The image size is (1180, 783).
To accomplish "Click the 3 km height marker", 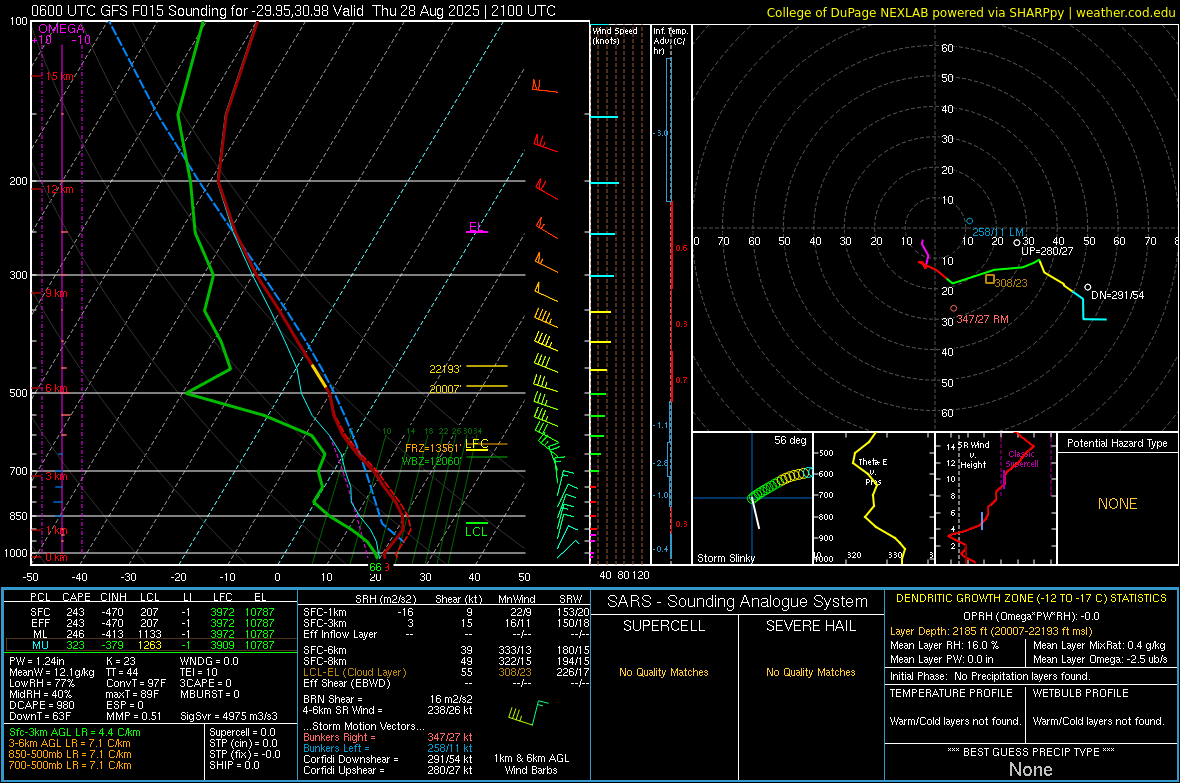I will (56, 477).
